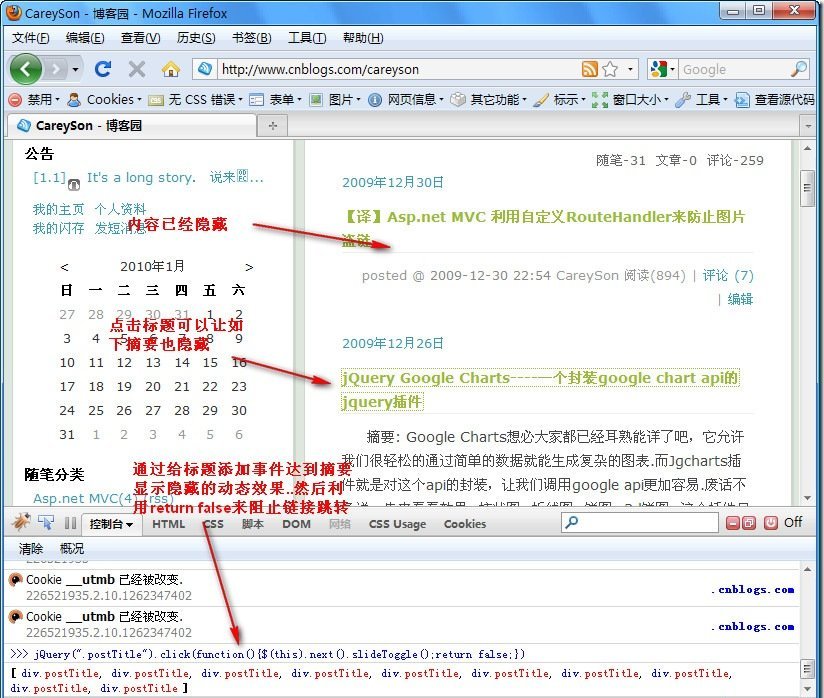Select the CareySon - 博客园 tab

(x=132, y=126)
